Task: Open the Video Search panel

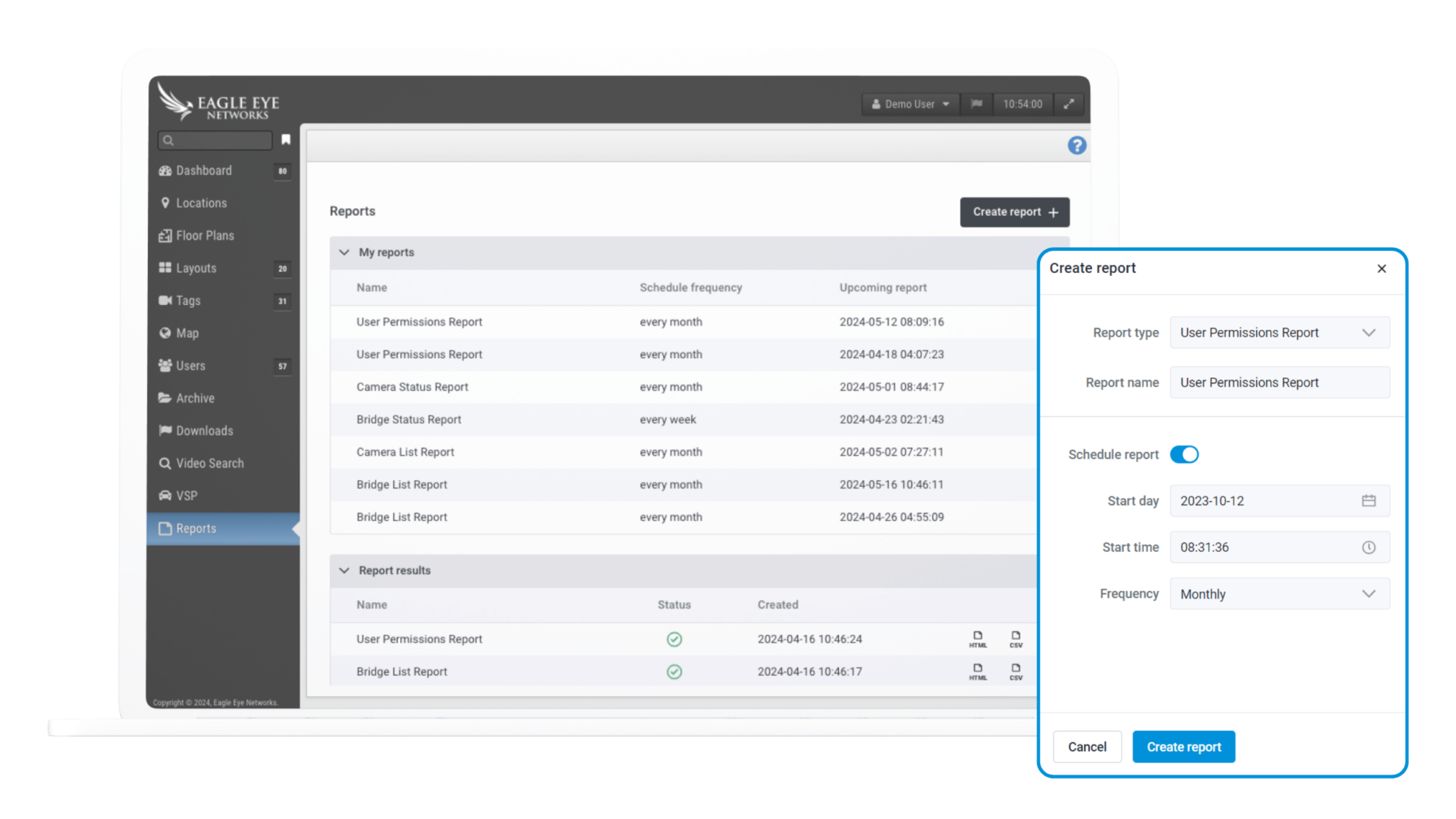Action: [210, 463]
